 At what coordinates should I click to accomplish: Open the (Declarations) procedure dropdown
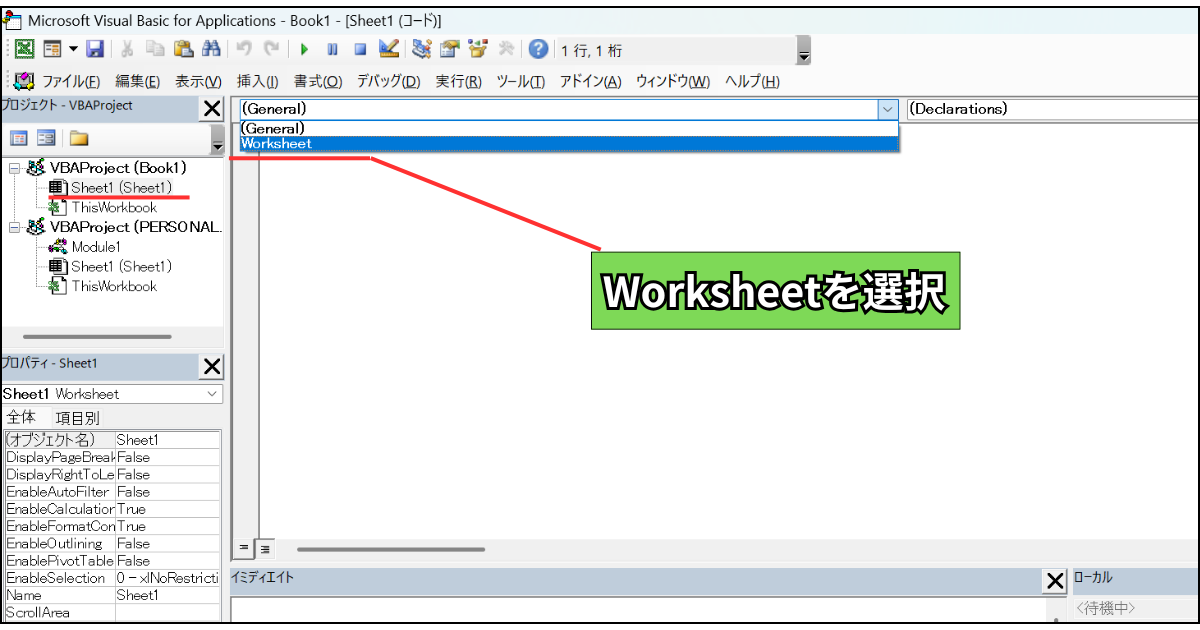click(x=1052, y=109)
